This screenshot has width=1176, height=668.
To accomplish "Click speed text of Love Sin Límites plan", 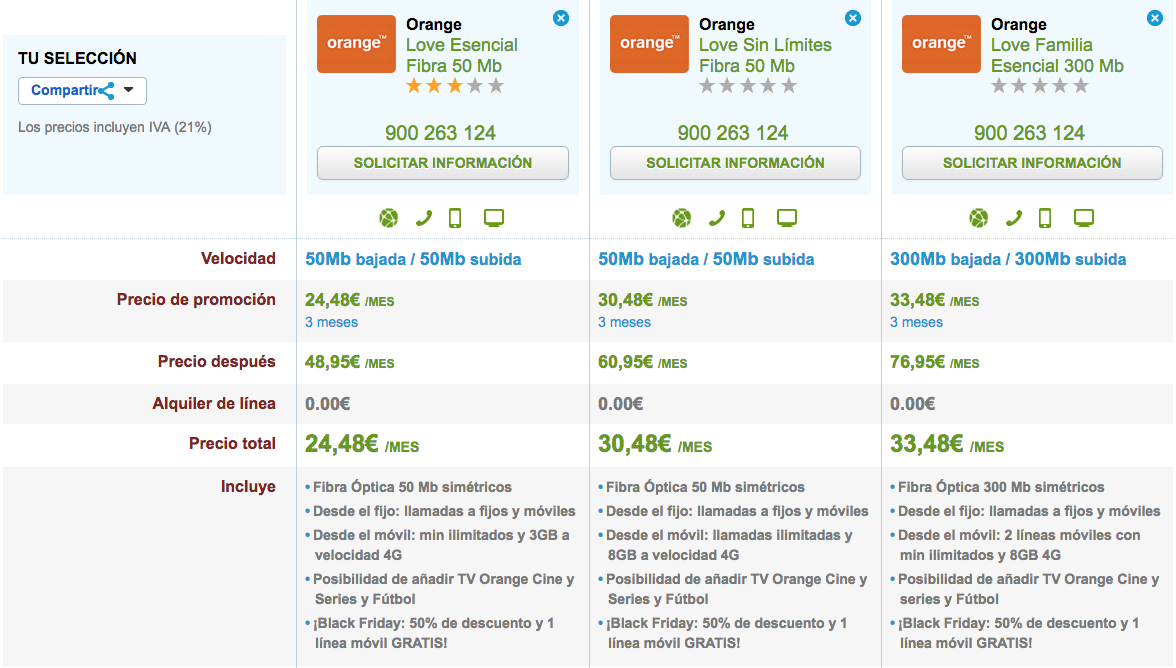I will pyautogui.click(x=706, y=259).
